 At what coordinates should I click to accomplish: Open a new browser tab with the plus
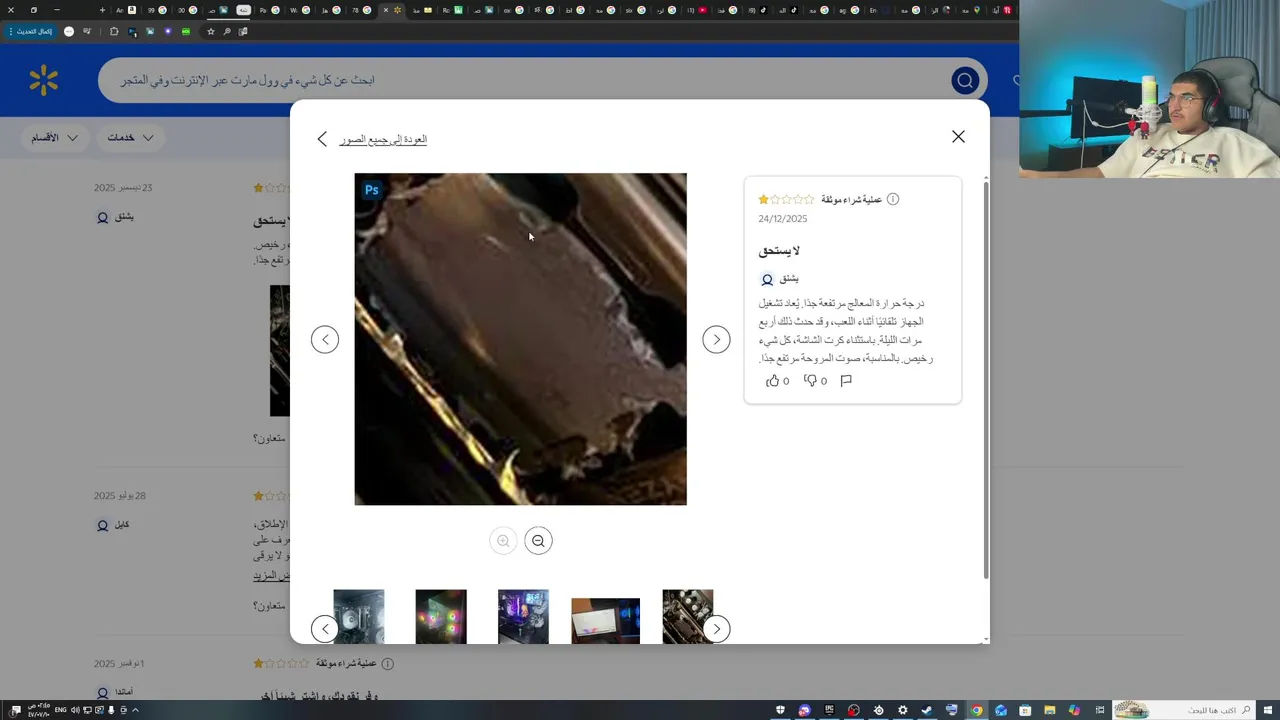coord(102,10)
